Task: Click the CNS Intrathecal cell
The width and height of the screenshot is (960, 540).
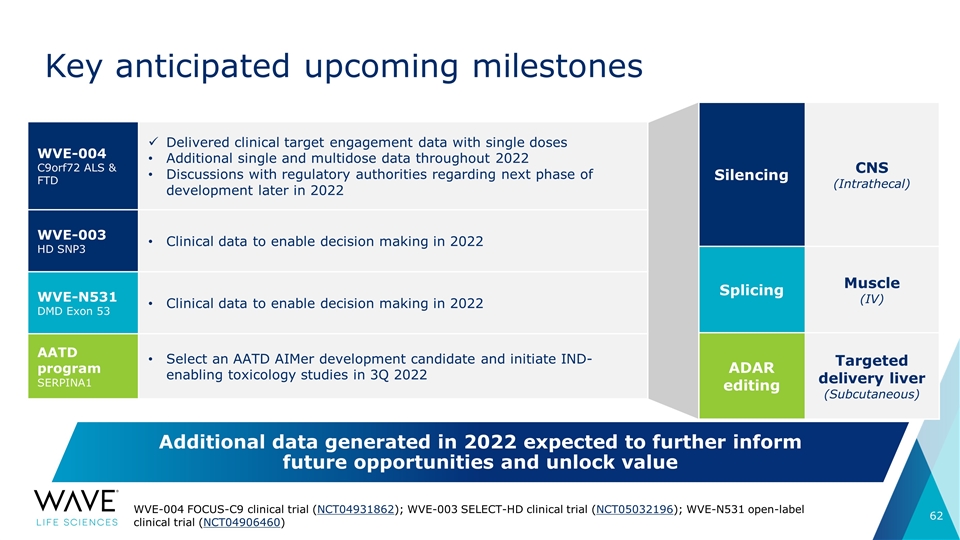Action: tap(872, 174)
